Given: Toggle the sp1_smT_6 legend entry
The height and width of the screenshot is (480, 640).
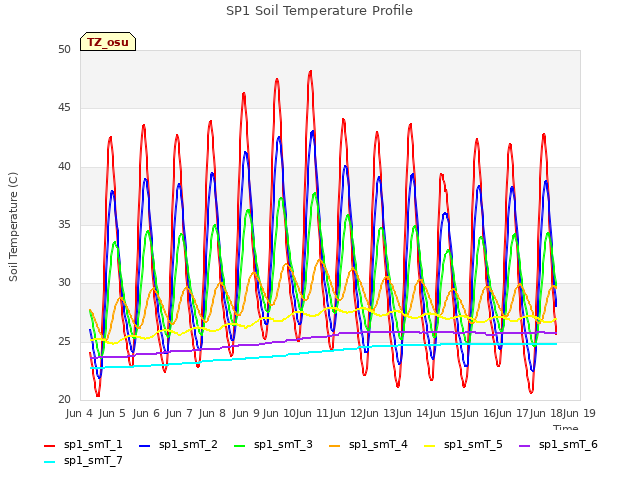Looking at the screenshot, I should [558, 444].
